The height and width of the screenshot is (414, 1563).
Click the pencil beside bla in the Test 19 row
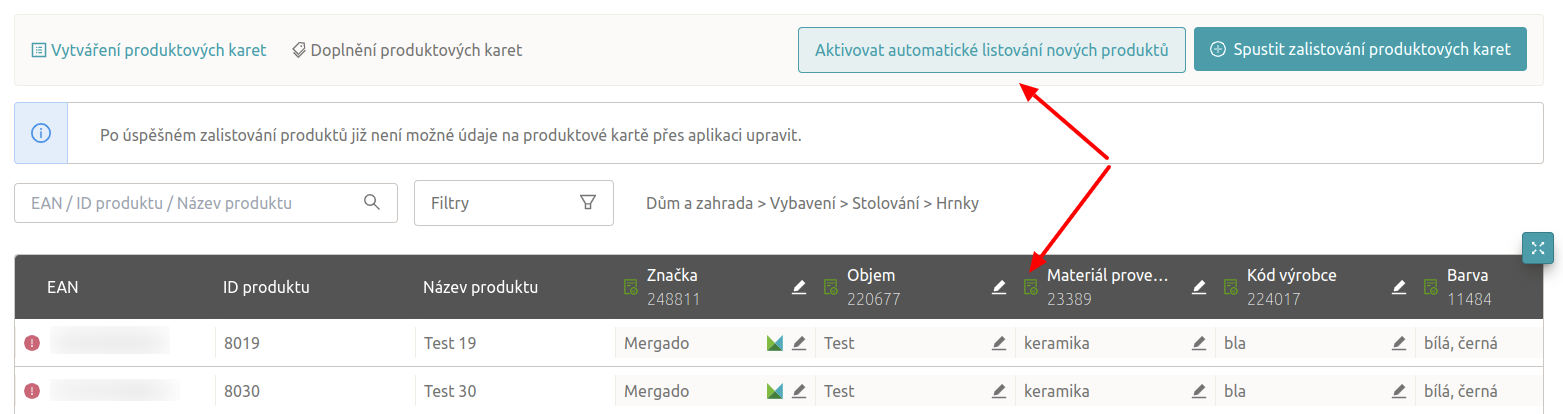click(1398, 343)
